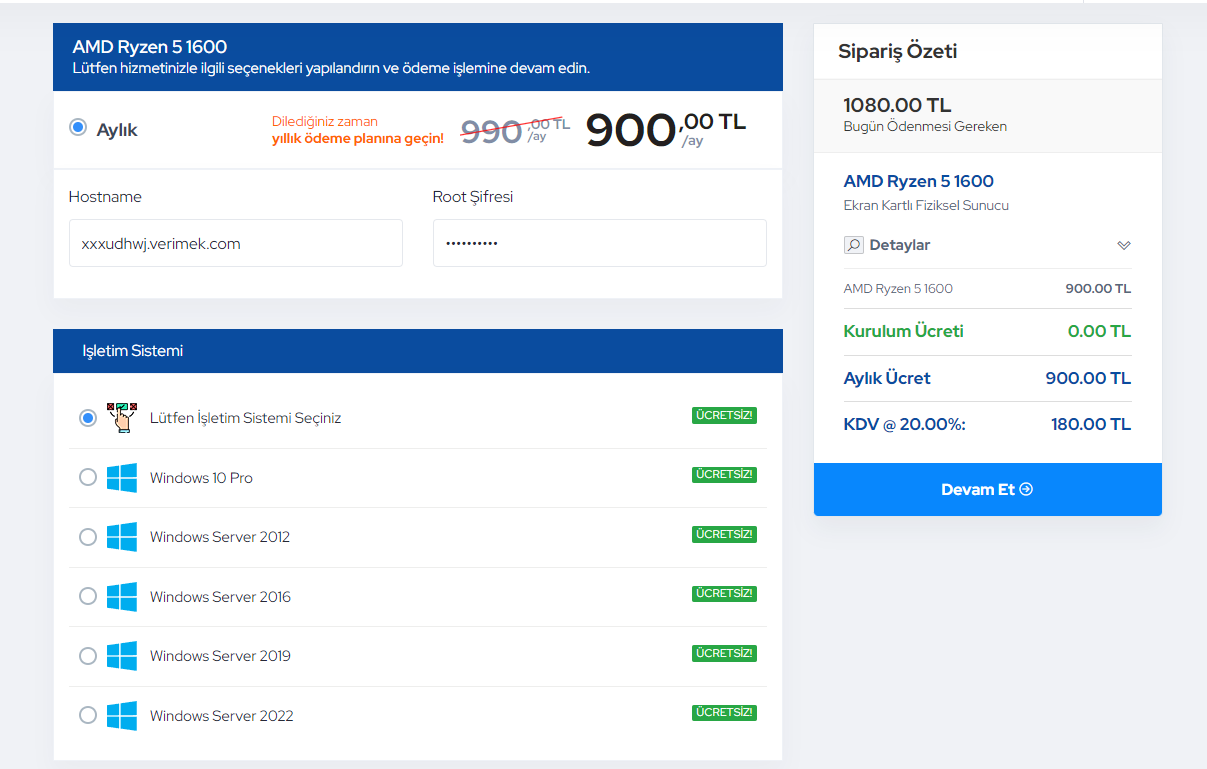Click the Detaylar label in order summary
The image size is (1207, 769).
(x=900, y=245)
